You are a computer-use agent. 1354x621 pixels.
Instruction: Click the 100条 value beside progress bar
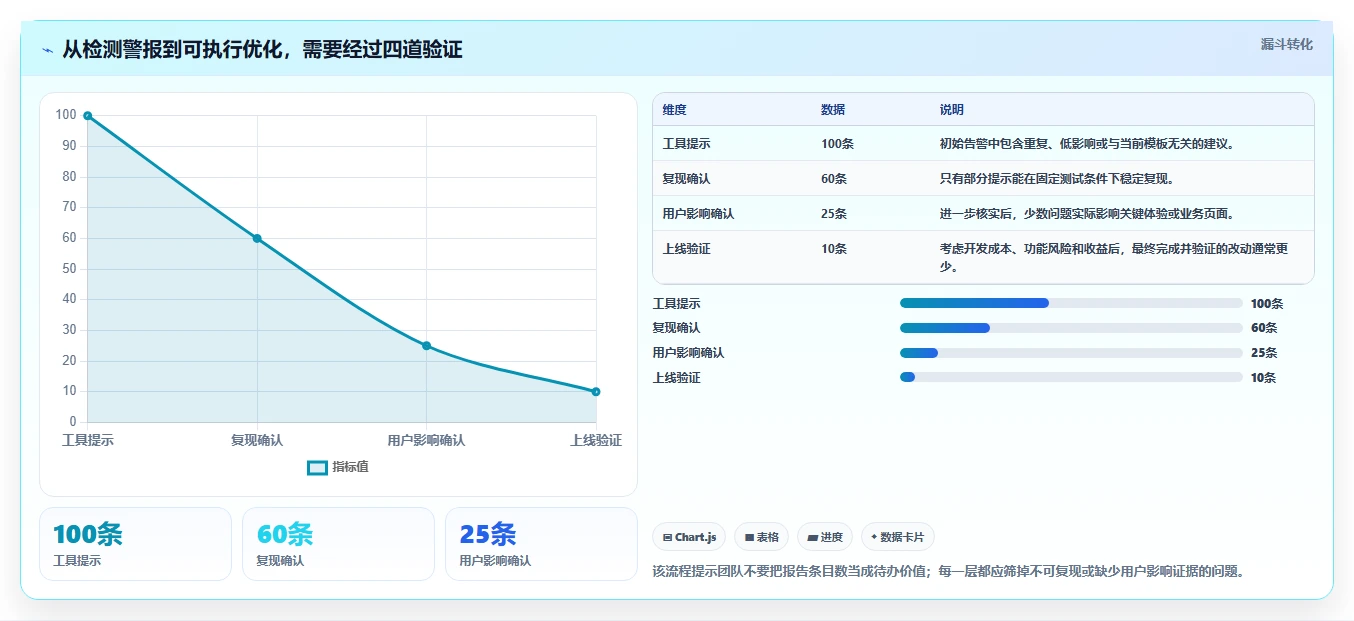1267,303
